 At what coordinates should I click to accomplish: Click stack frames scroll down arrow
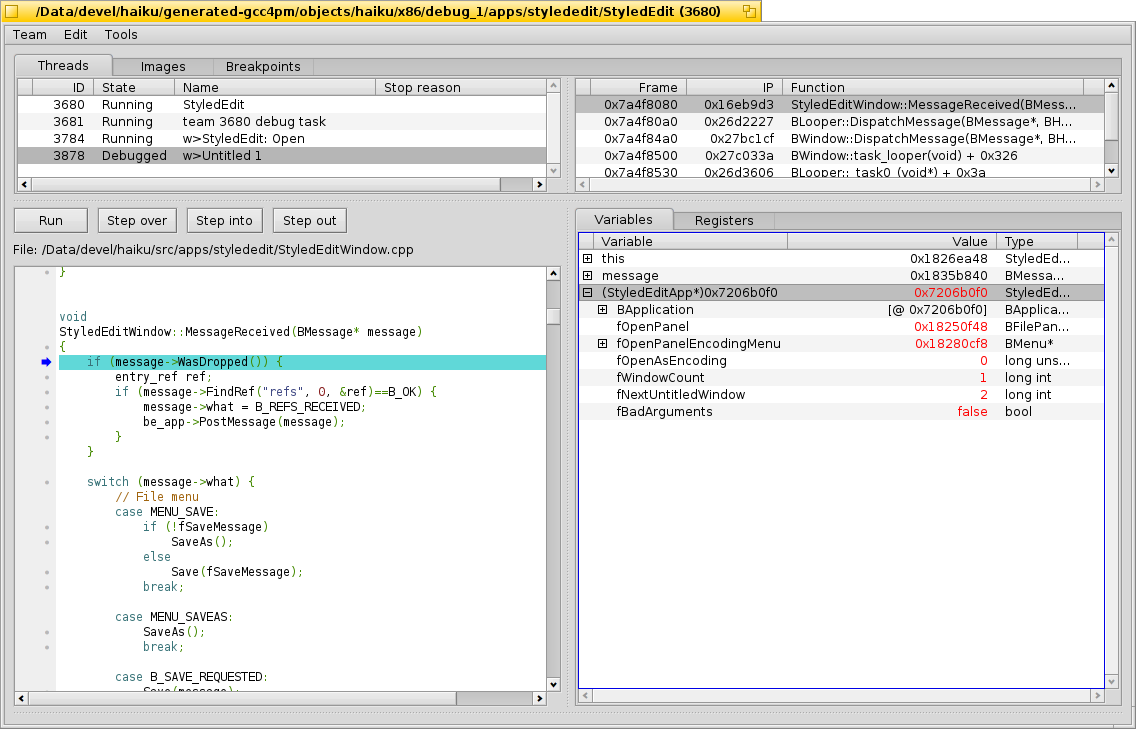coord(1111,171)
